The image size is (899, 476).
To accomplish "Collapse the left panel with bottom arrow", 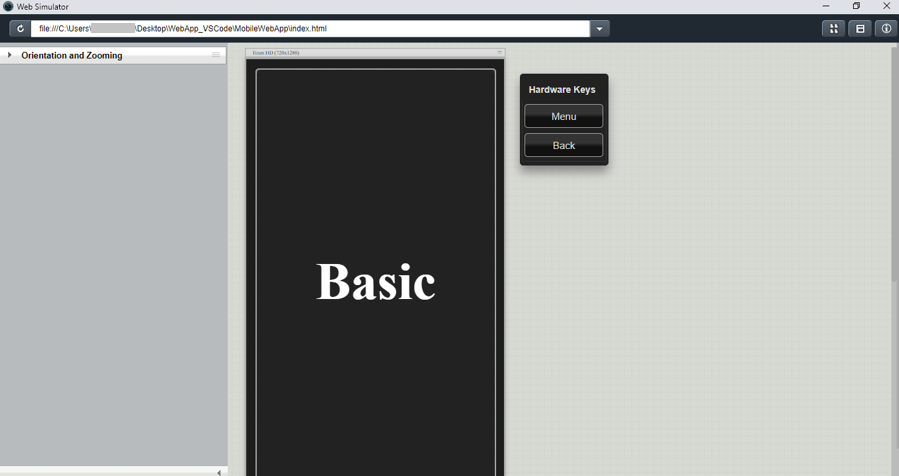I will point(219,472).
